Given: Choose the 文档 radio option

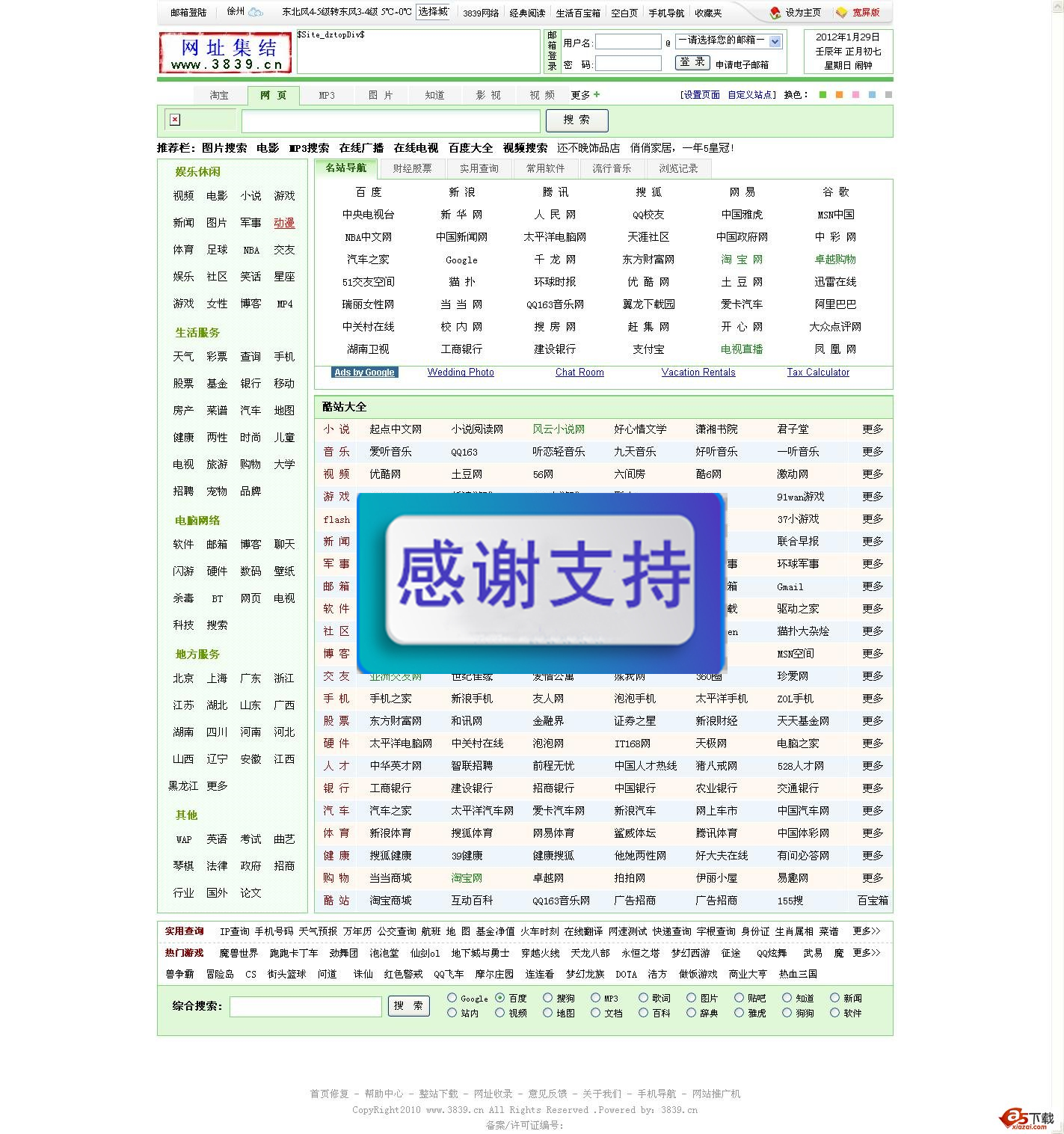Looking at the screenshot, I should [596, 1013].
